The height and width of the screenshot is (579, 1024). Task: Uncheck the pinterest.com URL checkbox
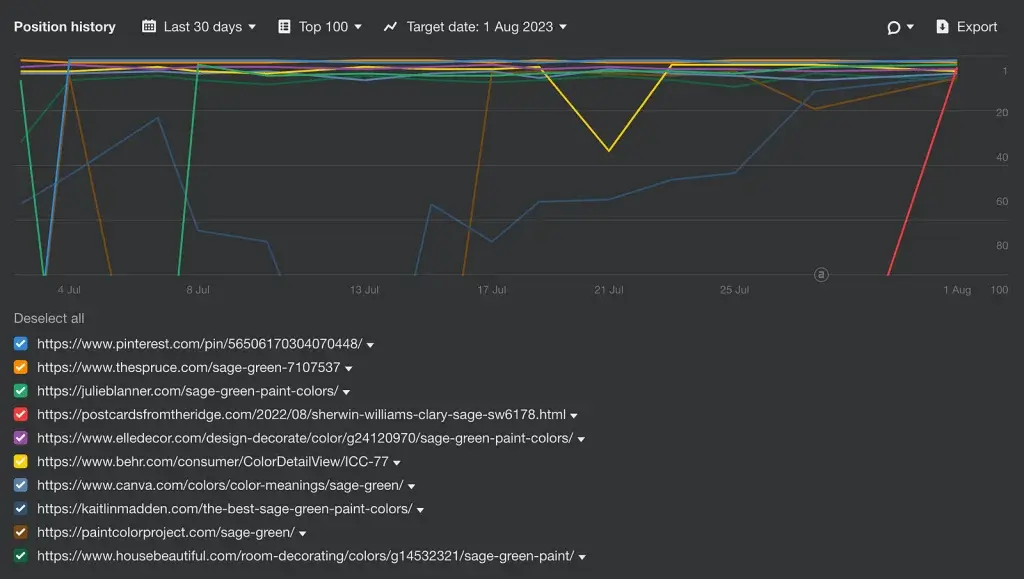coord(21,344)
